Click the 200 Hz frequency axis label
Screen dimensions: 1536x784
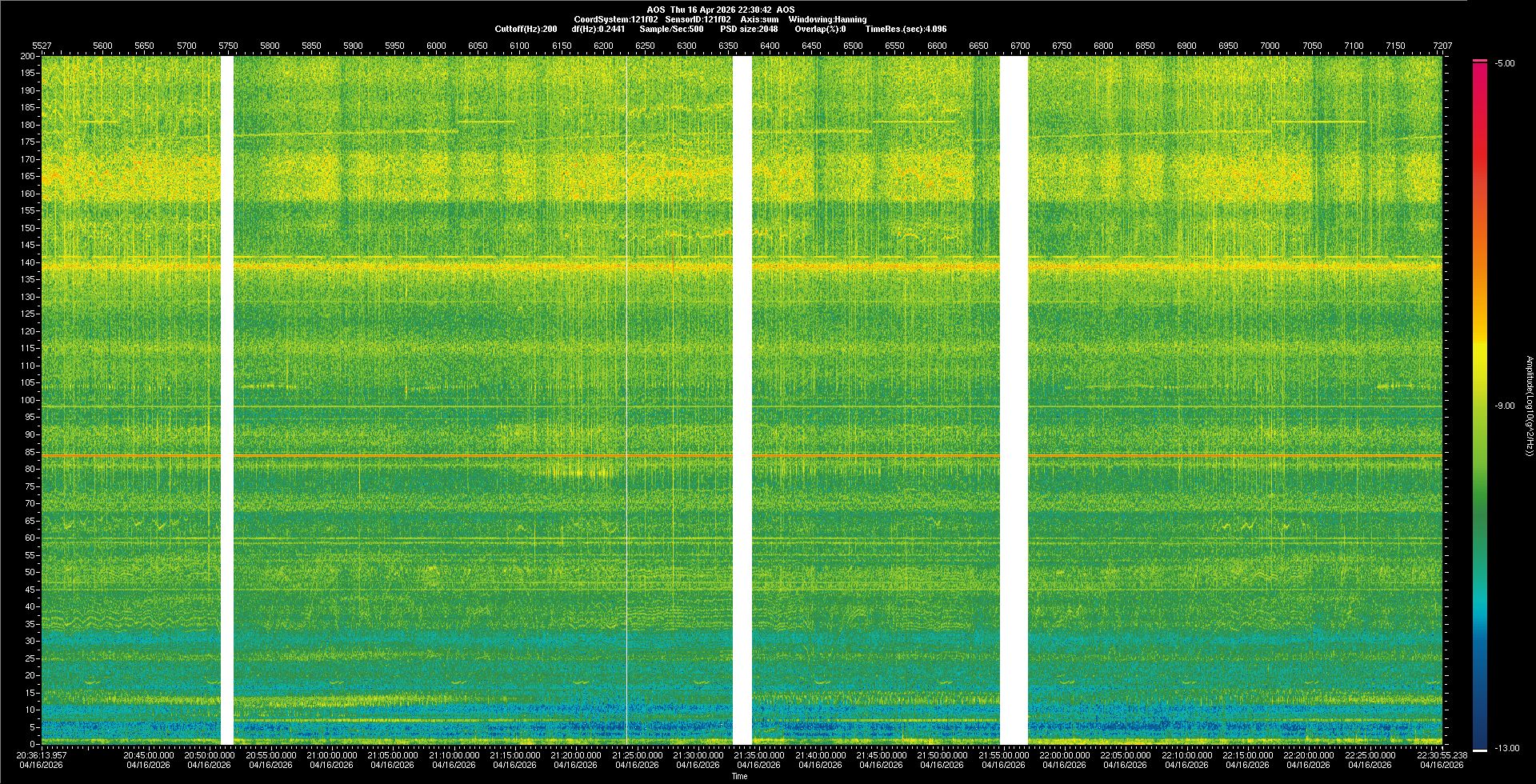click(28, 56)
